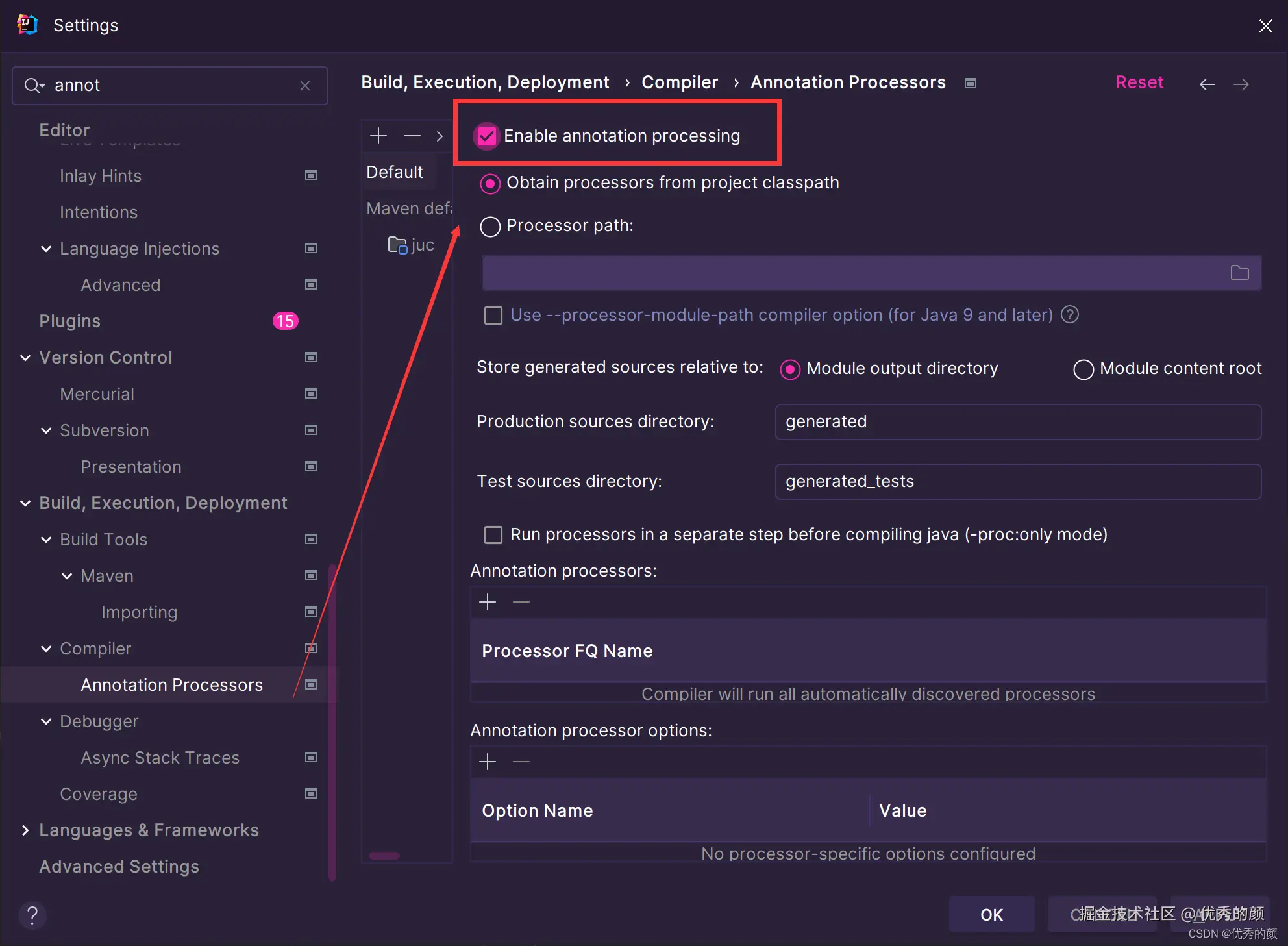Viewport: 1288px width, 946px height.
Task: Click the help button at bottom left
Action: [x=32, y=915]
